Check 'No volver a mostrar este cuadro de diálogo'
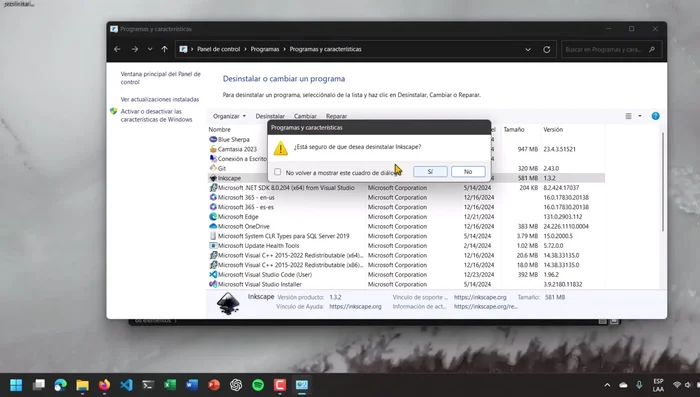The height and width of the screenshot is (397, 700). [x=278, y=172]
